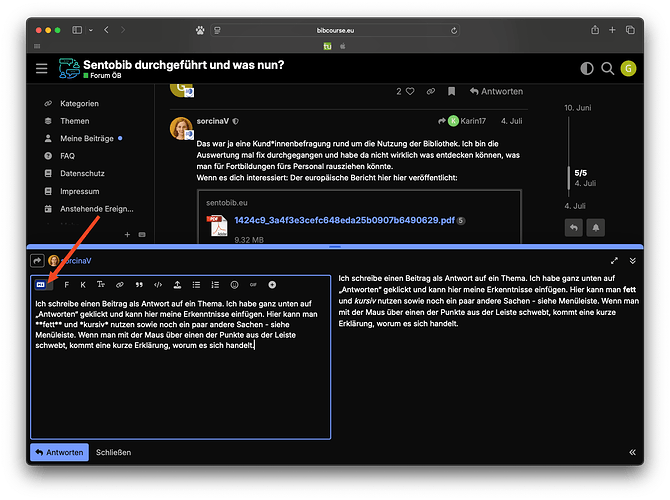
Task: Open the text size formatting menu
Action: tap(101, 285)
